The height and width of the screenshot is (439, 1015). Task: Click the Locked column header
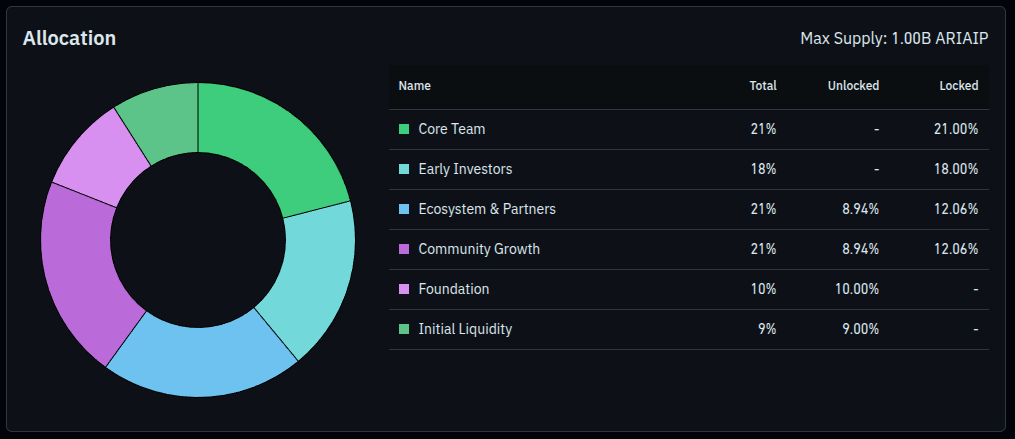coord(958,86)
